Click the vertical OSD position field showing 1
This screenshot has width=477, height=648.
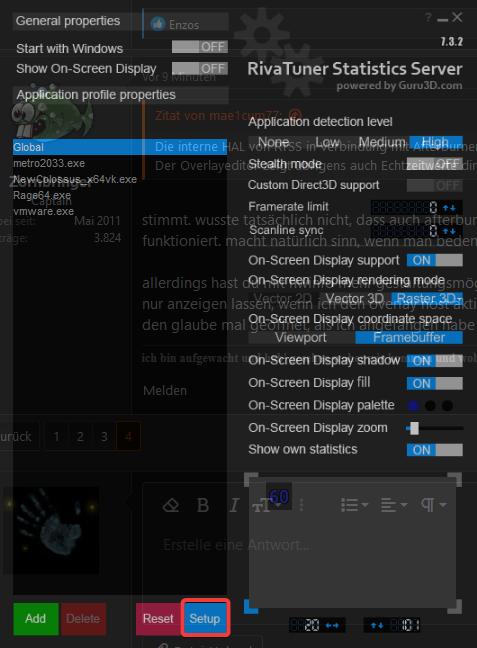[404, 625]
